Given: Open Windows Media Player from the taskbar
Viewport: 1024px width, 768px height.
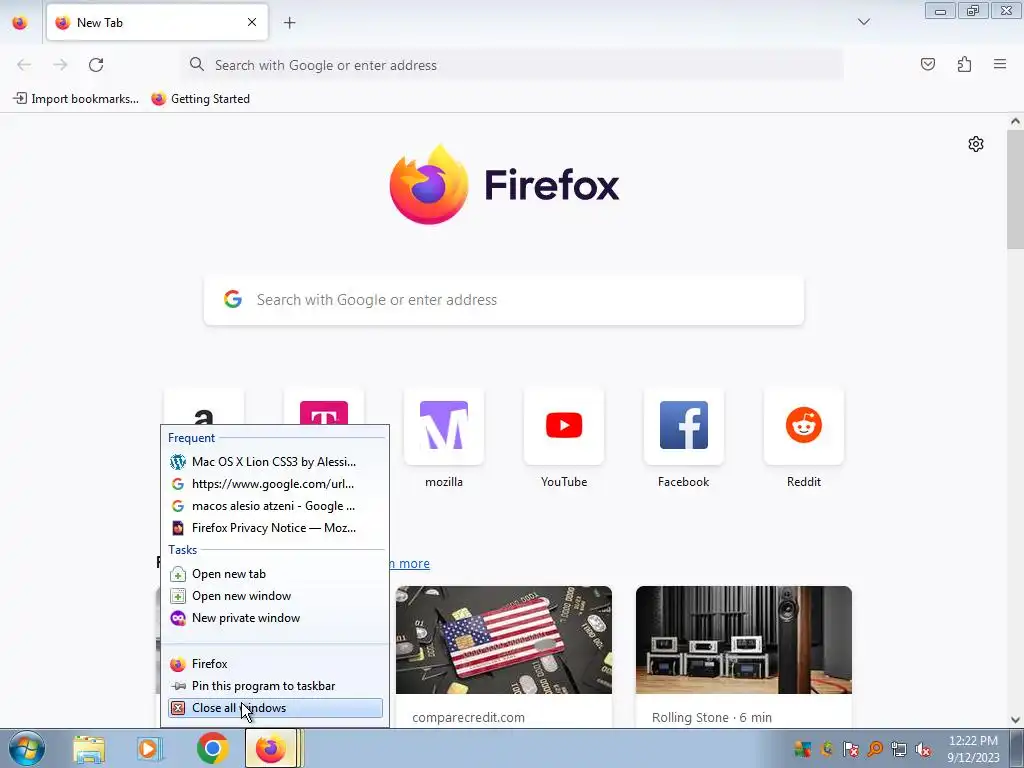Looking at the screenshot, I should (150, 749).
